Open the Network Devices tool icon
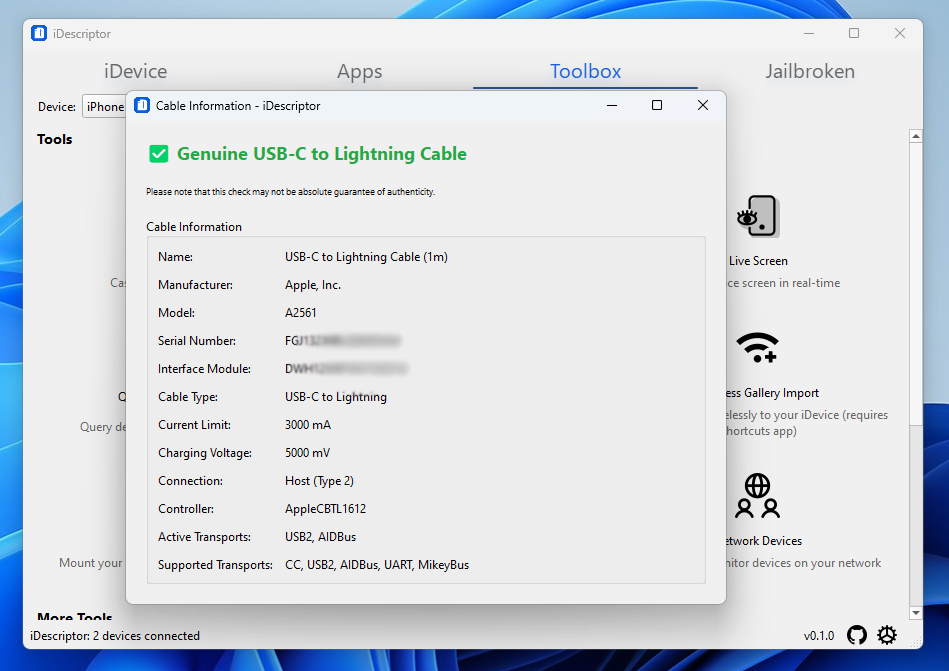Image resolution: width=949 pixels, height=671 pixels. [x=757, y=494]
